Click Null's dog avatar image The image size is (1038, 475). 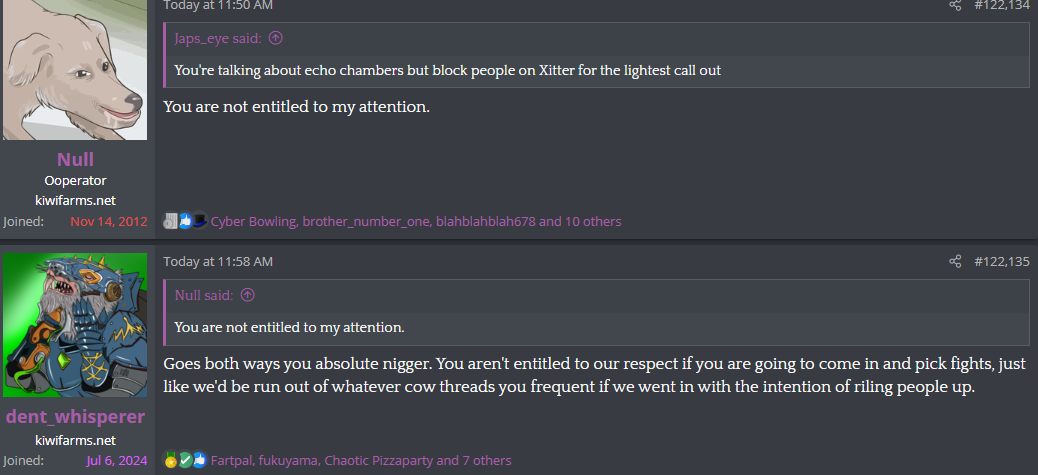coord(75,68)
